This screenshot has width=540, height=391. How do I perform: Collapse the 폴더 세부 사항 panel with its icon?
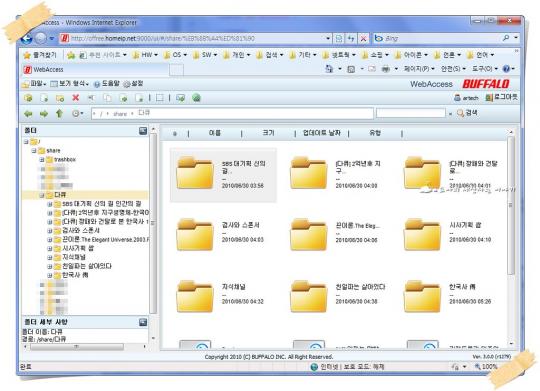tap(143, 322)
